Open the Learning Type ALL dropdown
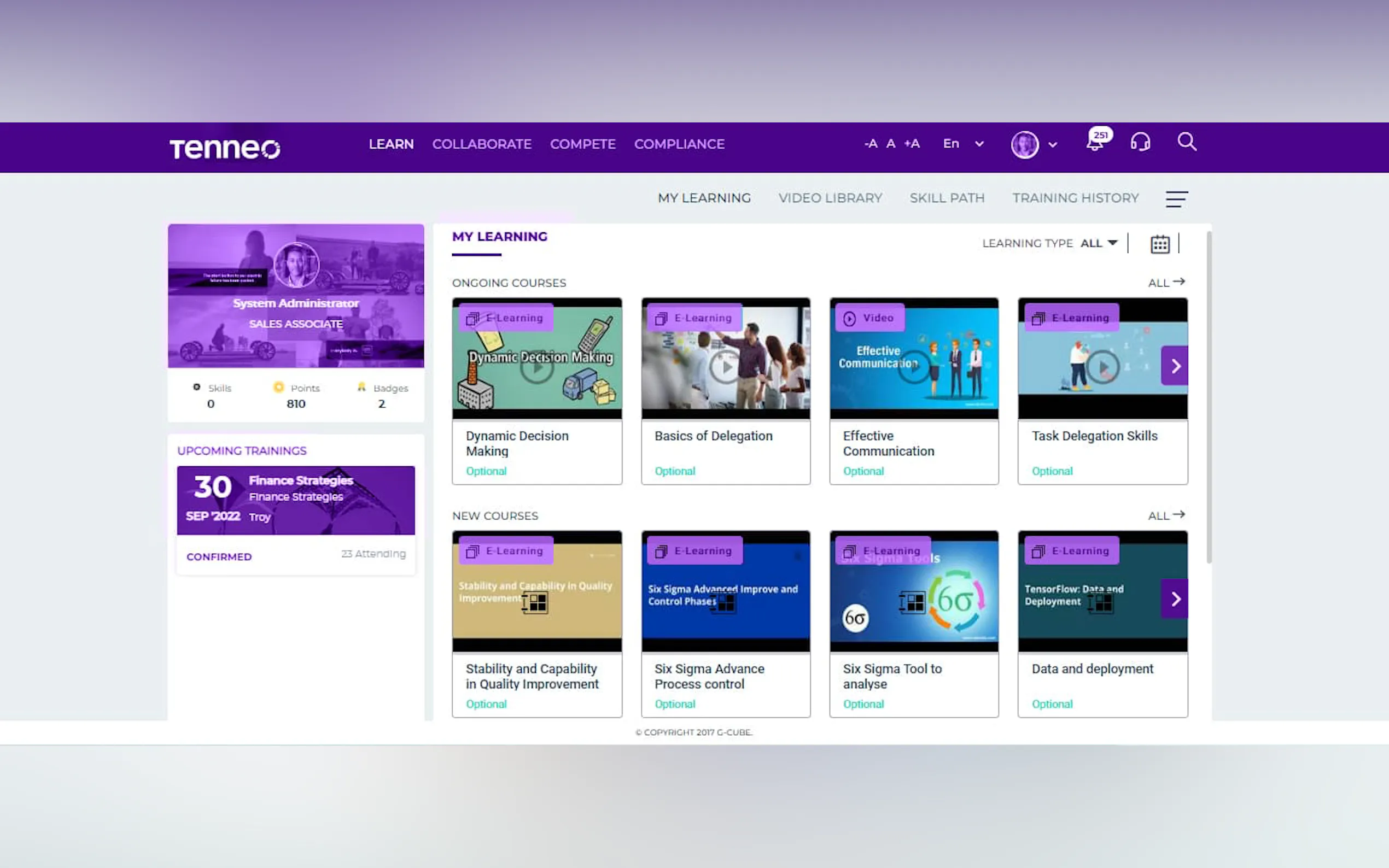The height and width of the screenshot is (868, 1389). [1099, 243]
